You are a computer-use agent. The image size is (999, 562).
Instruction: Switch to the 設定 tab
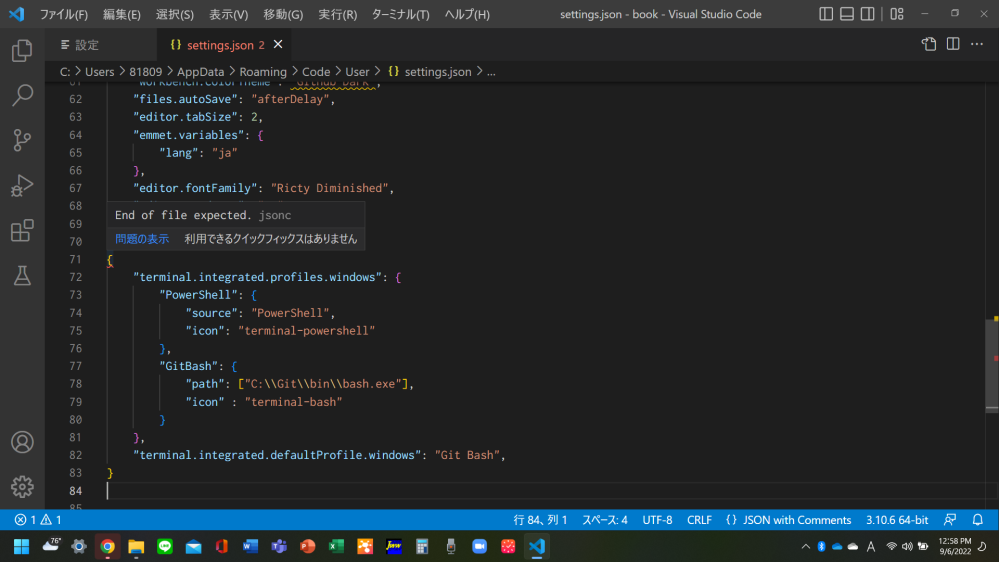coord(87,45)
